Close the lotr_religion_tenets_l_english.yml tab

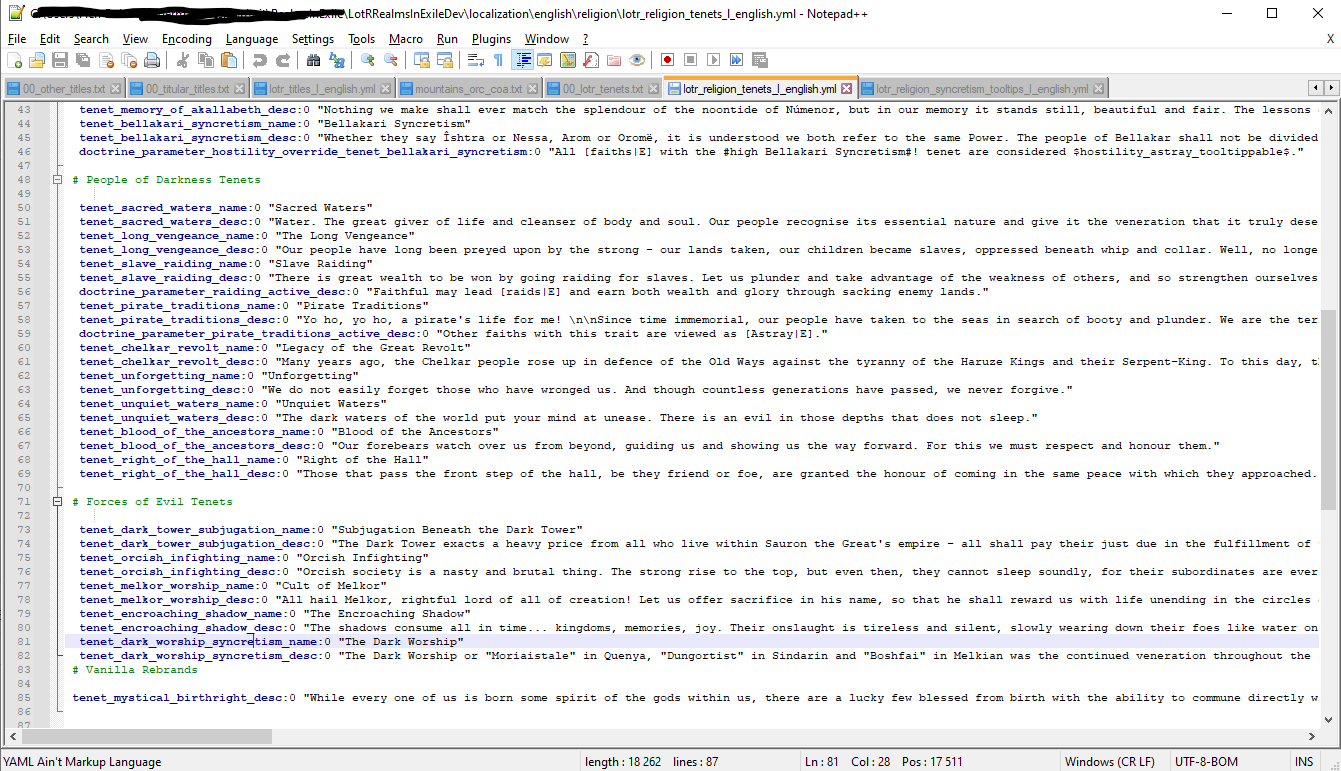pyautogui.click(x=847, y=88)
